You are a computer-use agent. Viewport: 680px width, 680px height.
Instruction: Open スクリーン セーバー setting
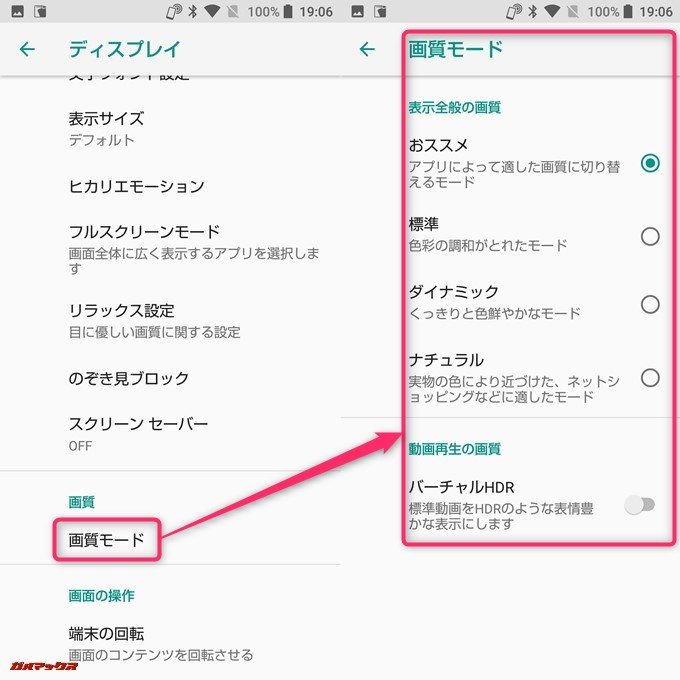click(x=170, y=434)
